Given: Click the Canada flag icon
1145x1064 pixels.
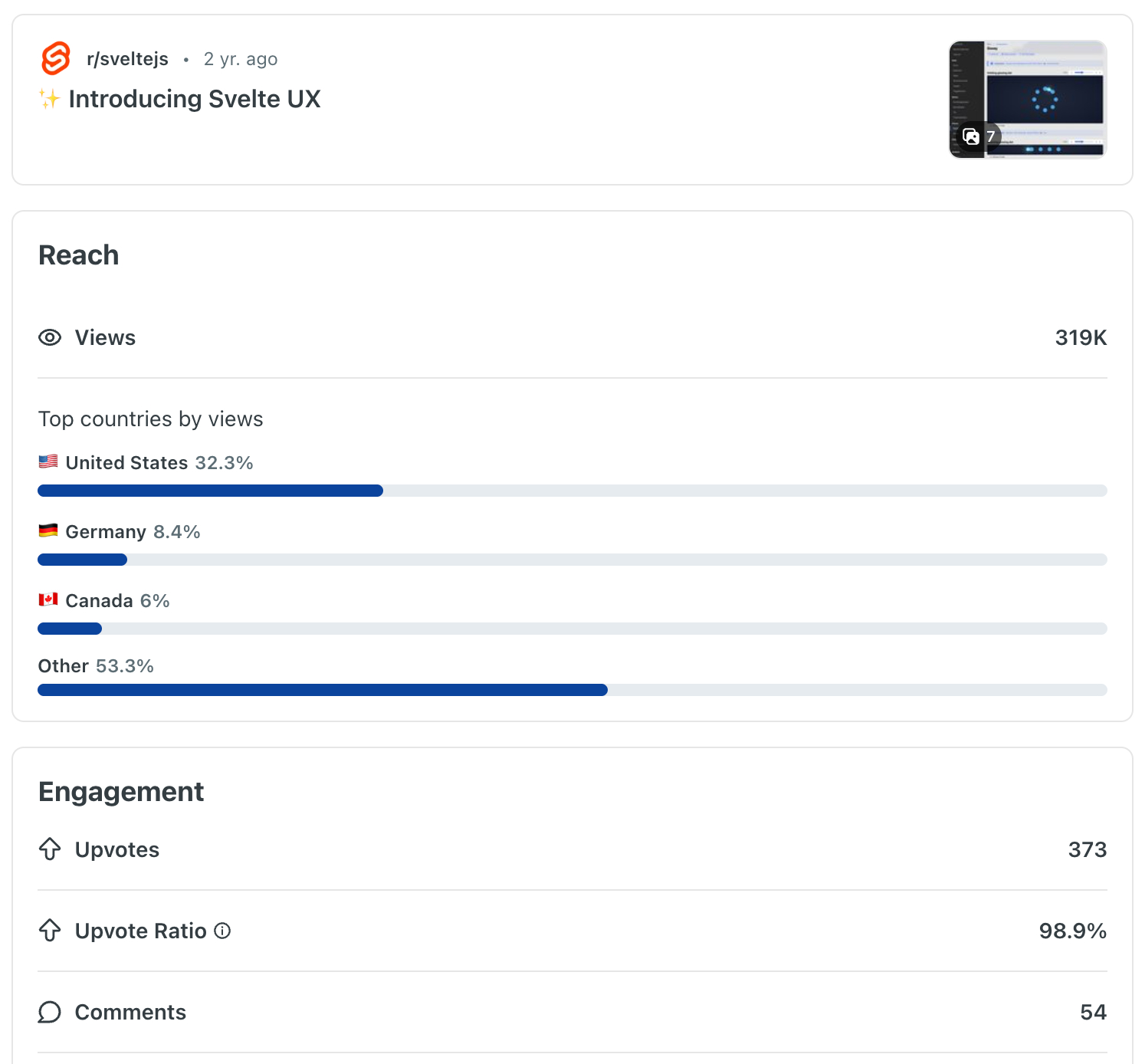Looking at the screenshot, I should pyautogui.click(x=48, y=599).
